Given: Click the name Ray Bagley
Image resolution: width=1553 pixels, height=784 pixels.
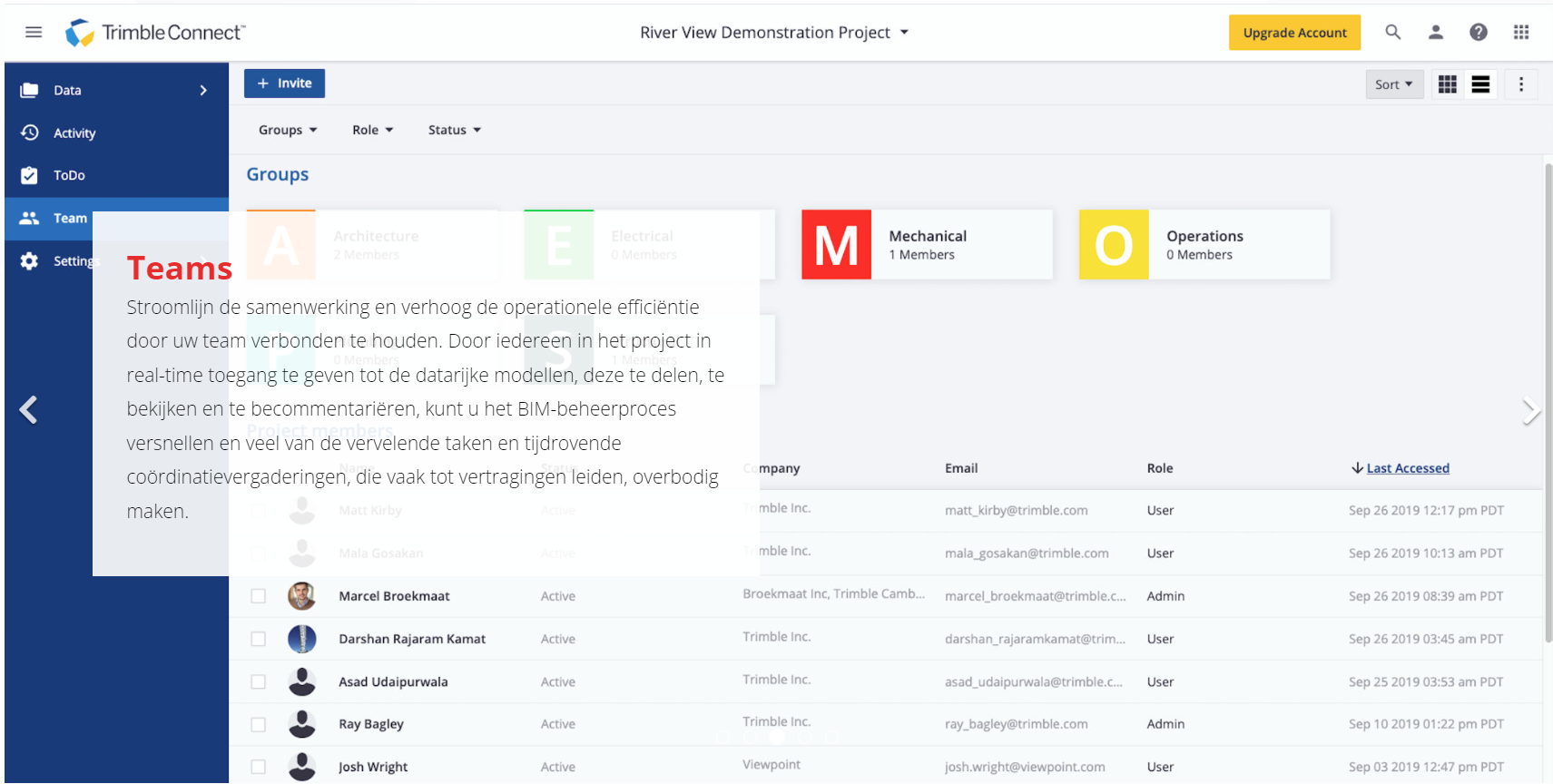Looking at the screenshot, I should pos(371,724).
